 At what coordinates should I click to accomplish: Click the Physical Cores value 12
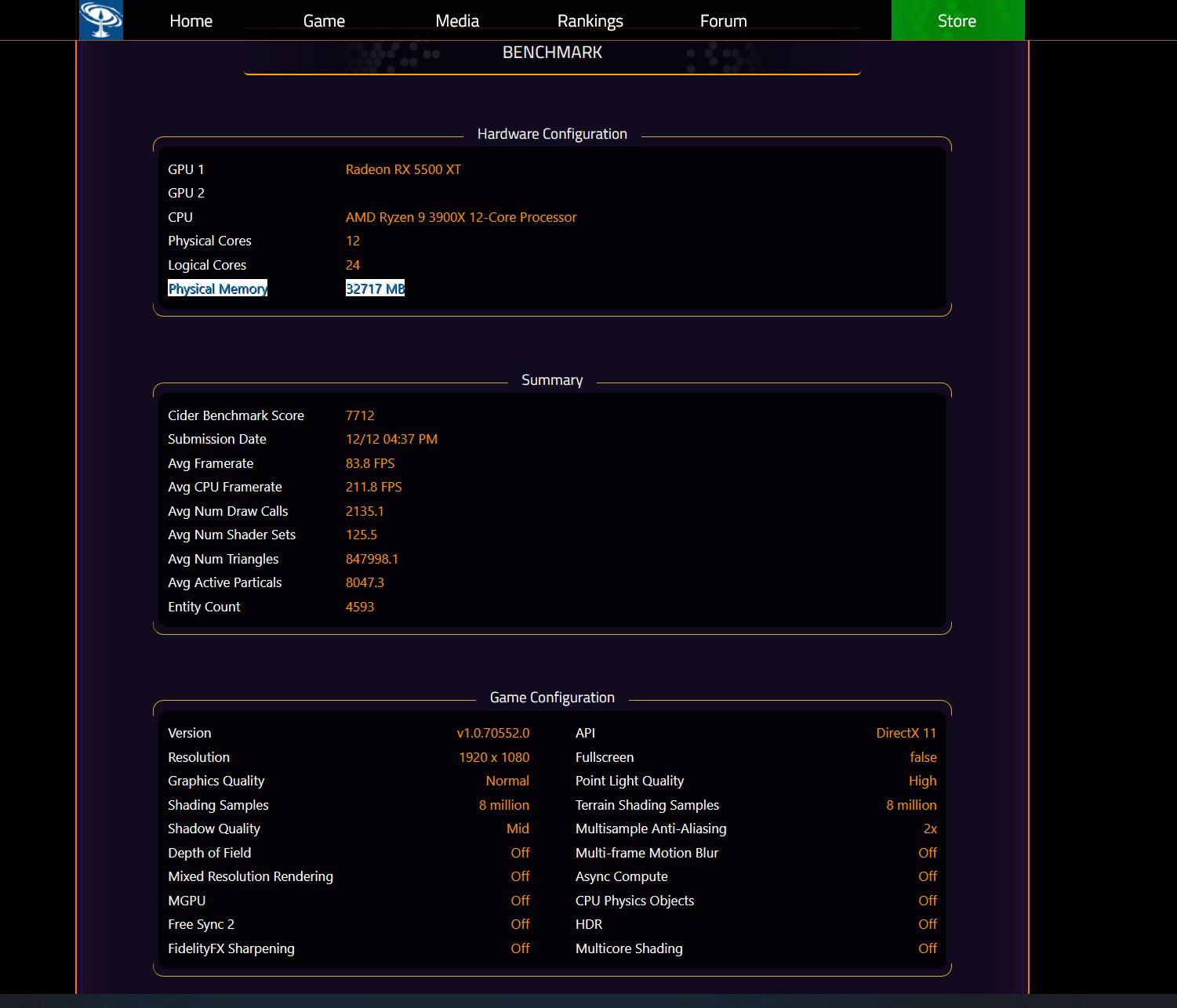[353, 241]
